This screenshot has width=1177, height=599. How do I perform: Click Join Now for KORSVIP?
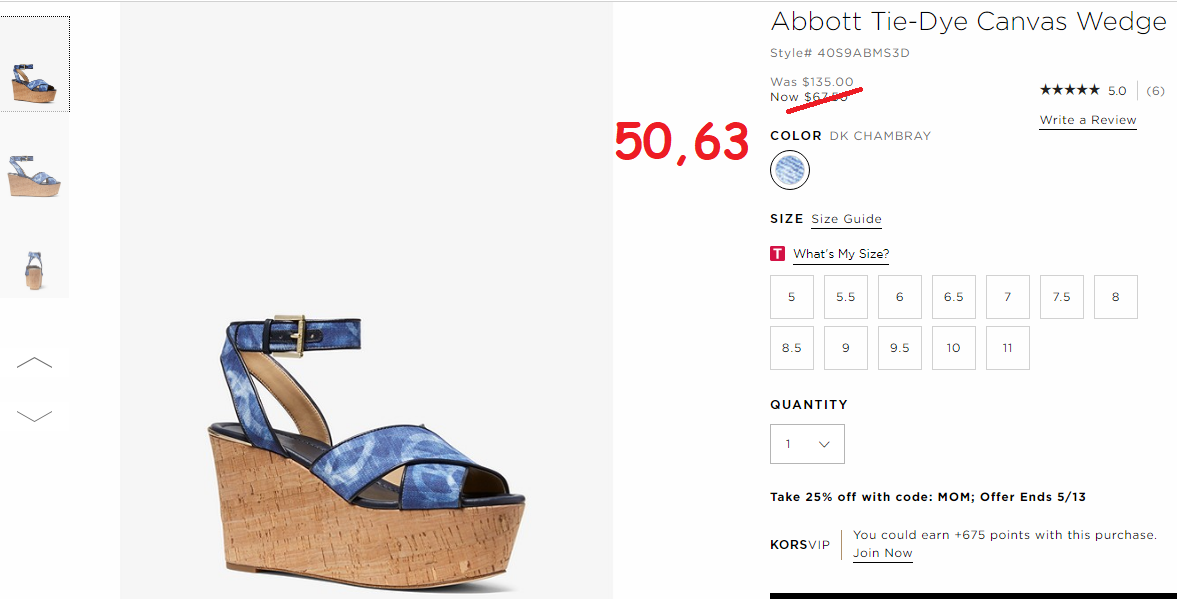[x=883, y=553]
